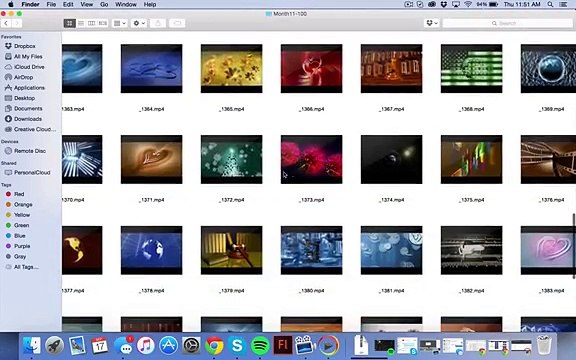
Task: Click the Share toolbar button
Action: point(158,23)
